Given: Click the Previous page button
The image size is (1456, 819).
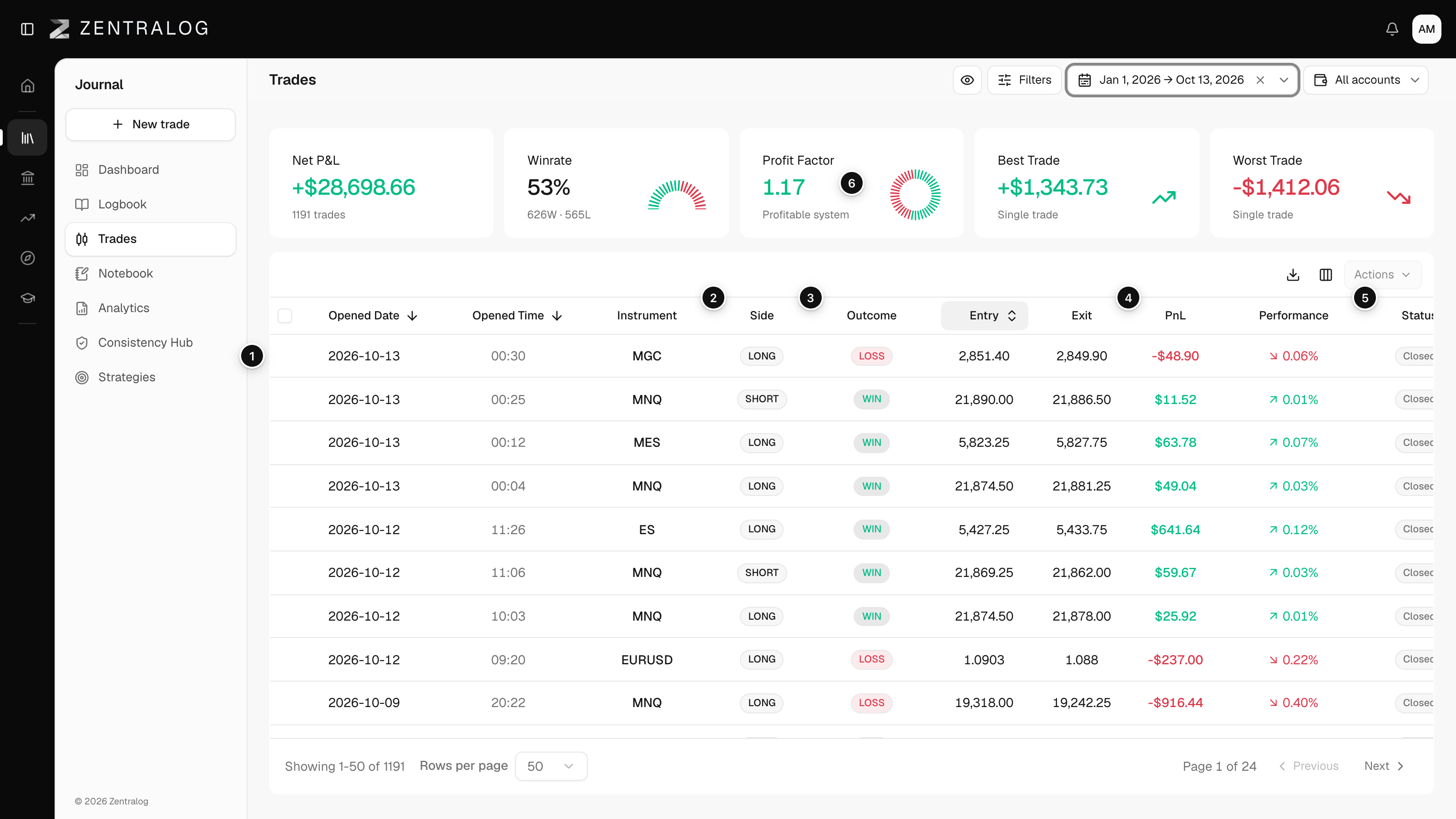Looking at the screenshot, I should click(1309, 766).
